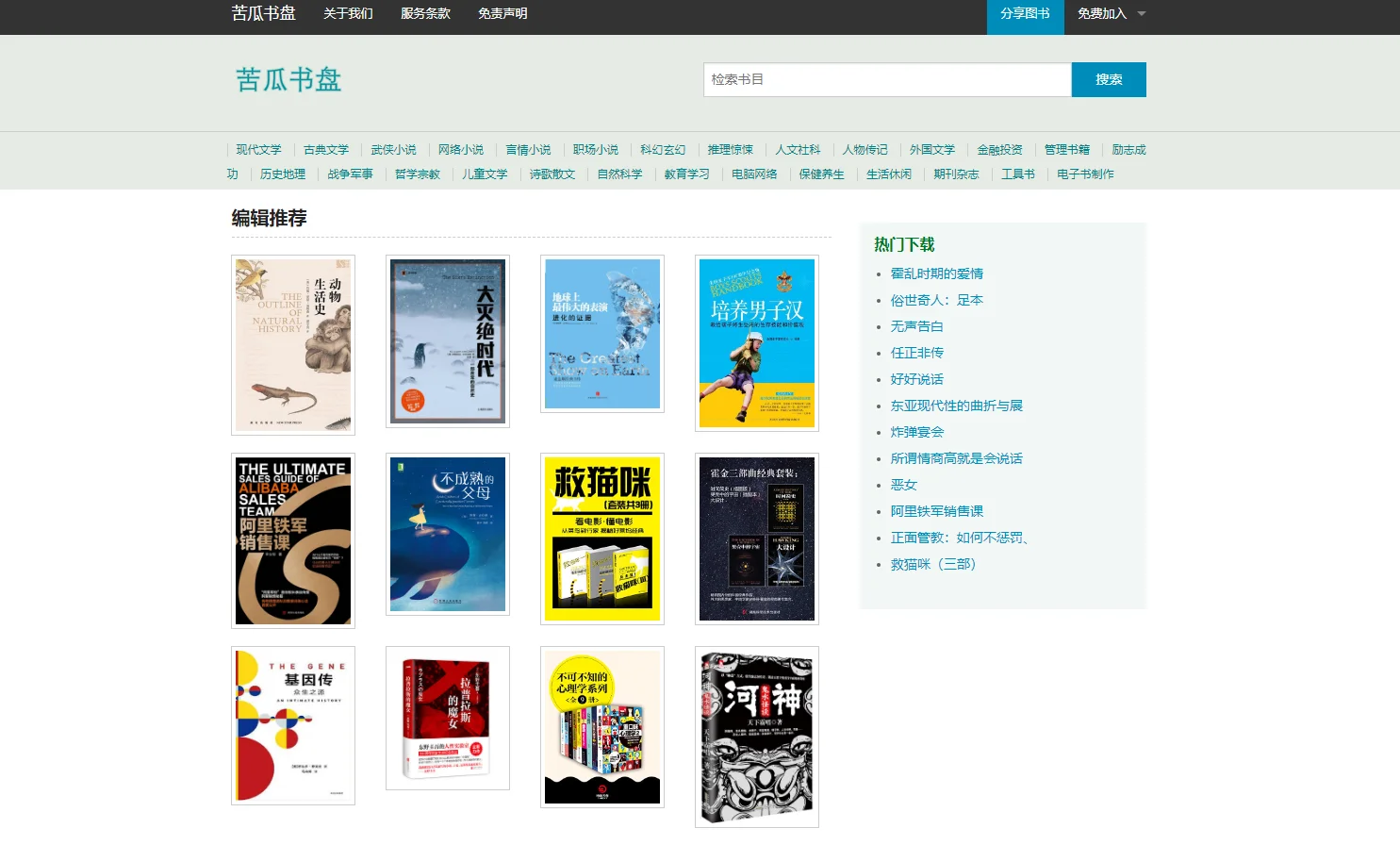Go to the 推理惊悚 category
This screenshot has height=845, width=1400.
(x=731, y=150)
